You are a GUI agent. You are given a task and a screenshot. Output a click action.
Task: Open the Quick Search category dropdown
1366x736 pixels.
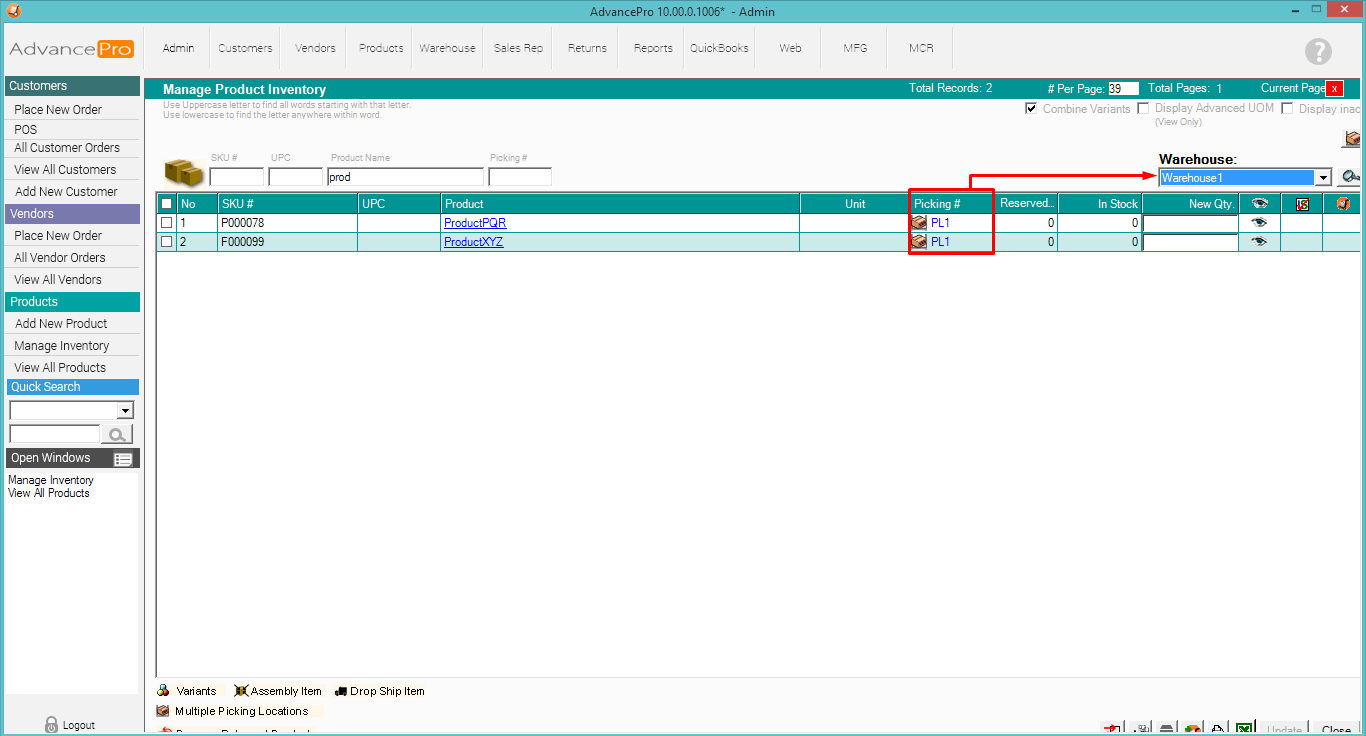point(125,411)
